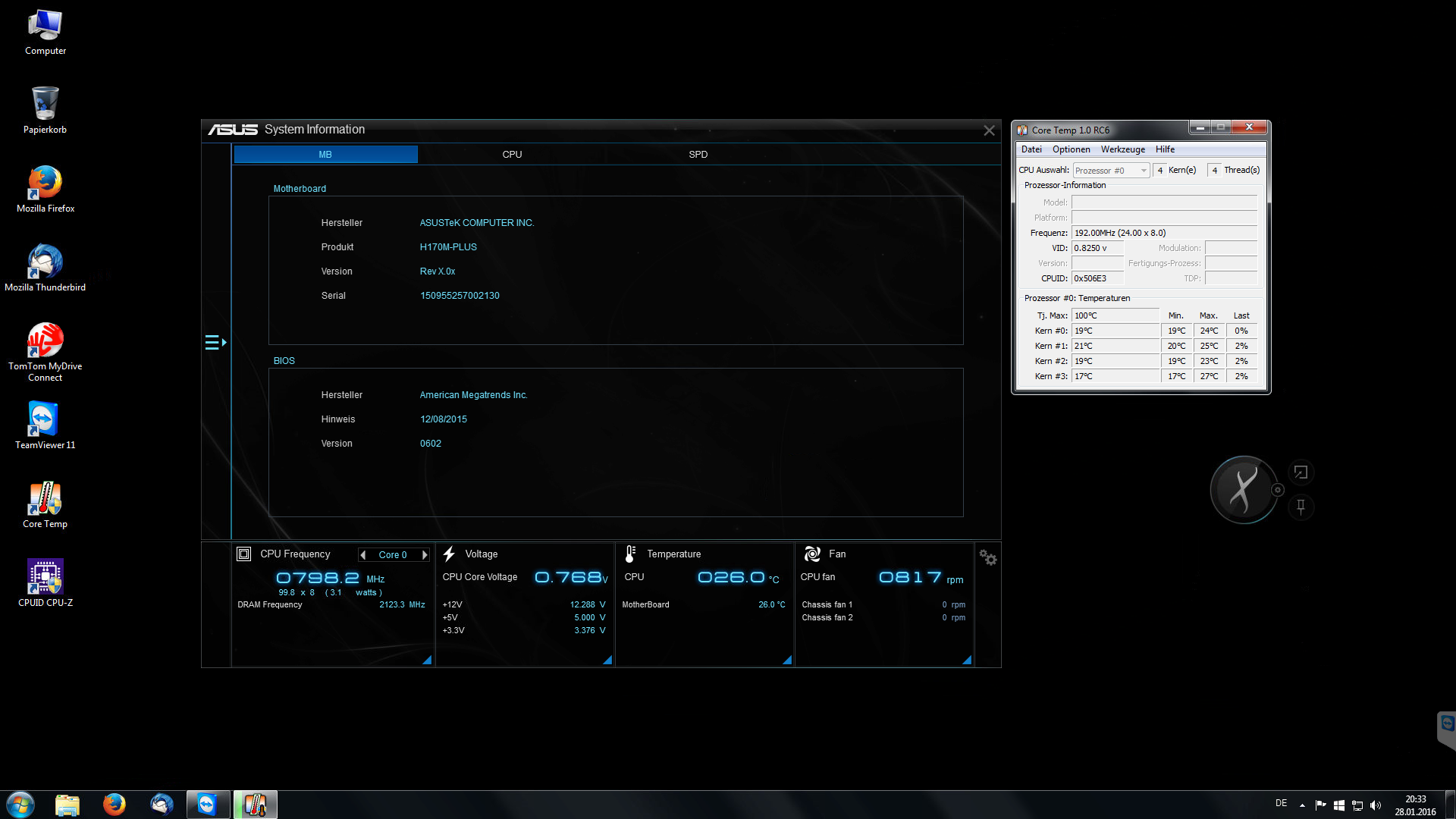Select next core with right arrow
The width and height of the screenshot is (1456, 819).
coord(425,555)
